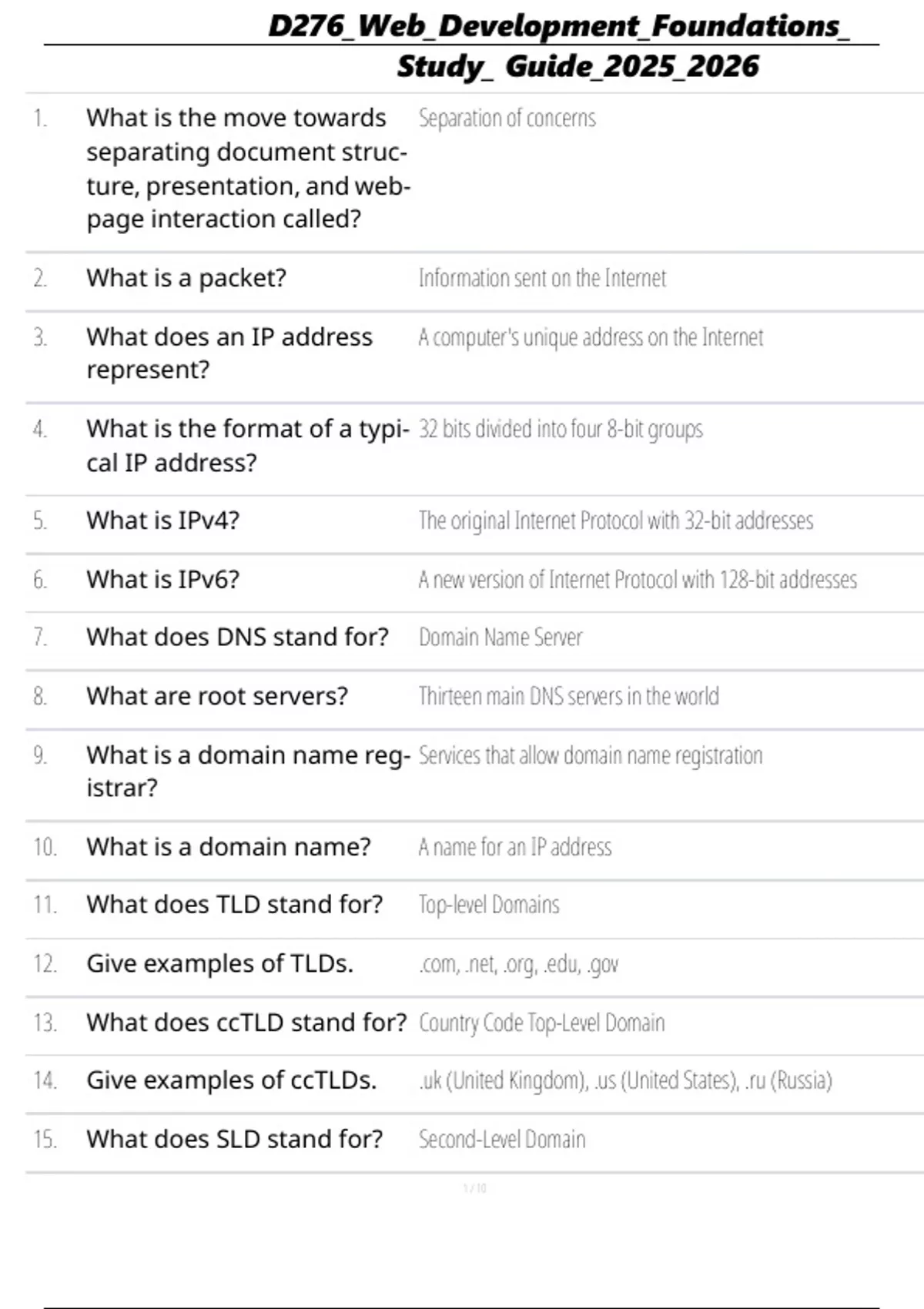The height and width of the screenshot is (1309, 924).
Task: Click the question 'What is a packet?'
Action: tap(186, 278)
